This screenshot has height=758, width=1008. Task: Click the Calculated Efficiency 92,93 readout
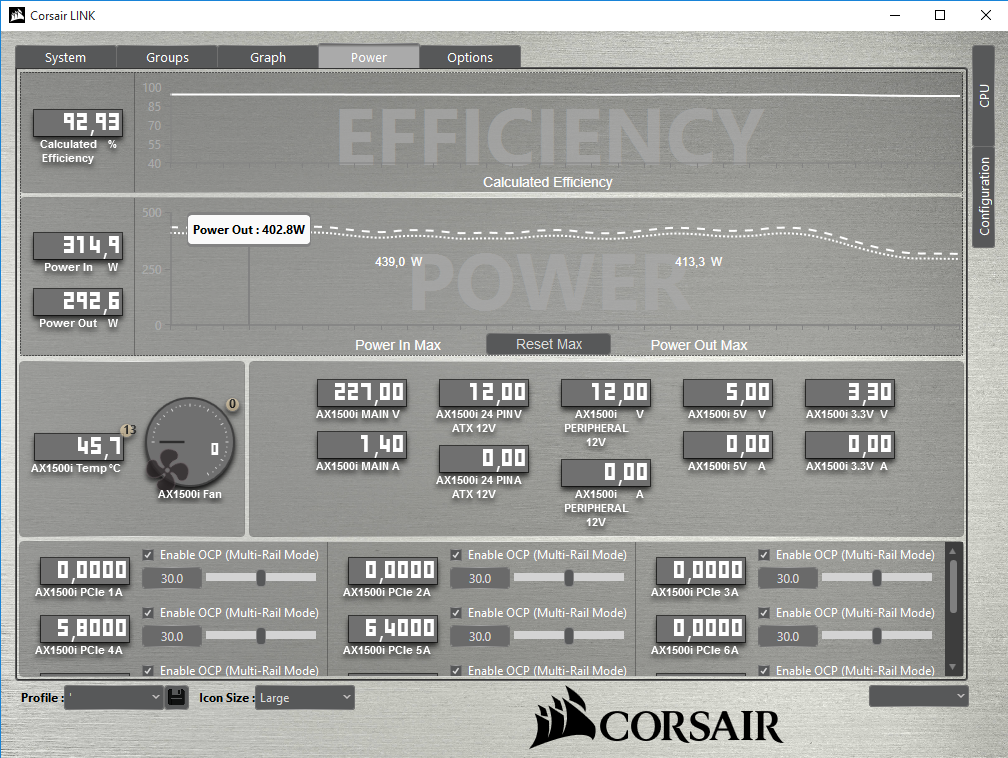click(78, 122)
